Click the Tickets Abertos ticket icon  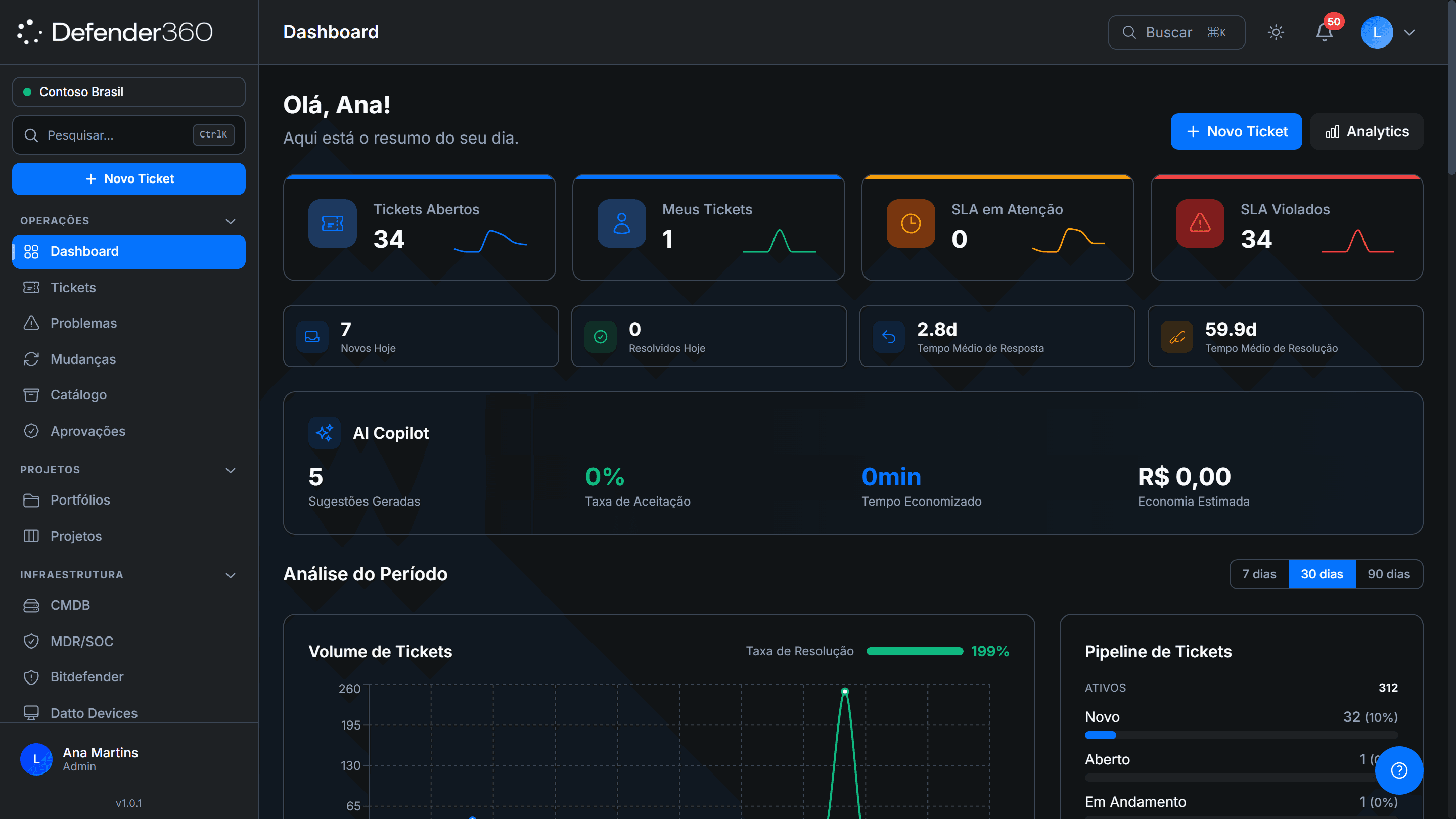pos(332,223)
